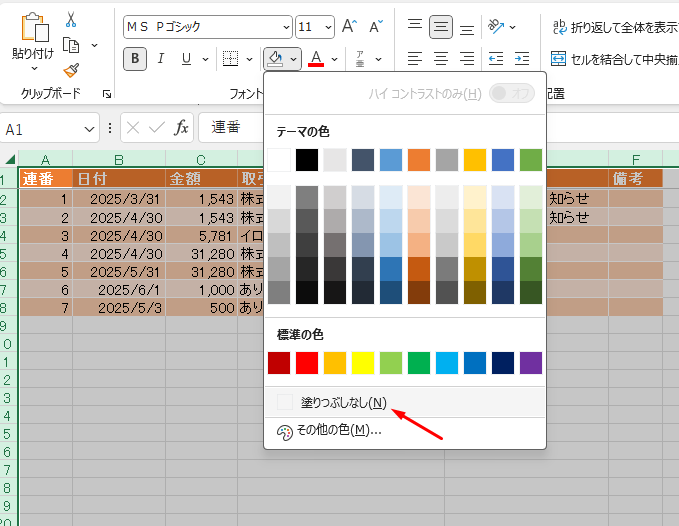This screenshot has height=526, width=679.
Task: Open the Underline style dropdown arrow
Action: point(205,59)
